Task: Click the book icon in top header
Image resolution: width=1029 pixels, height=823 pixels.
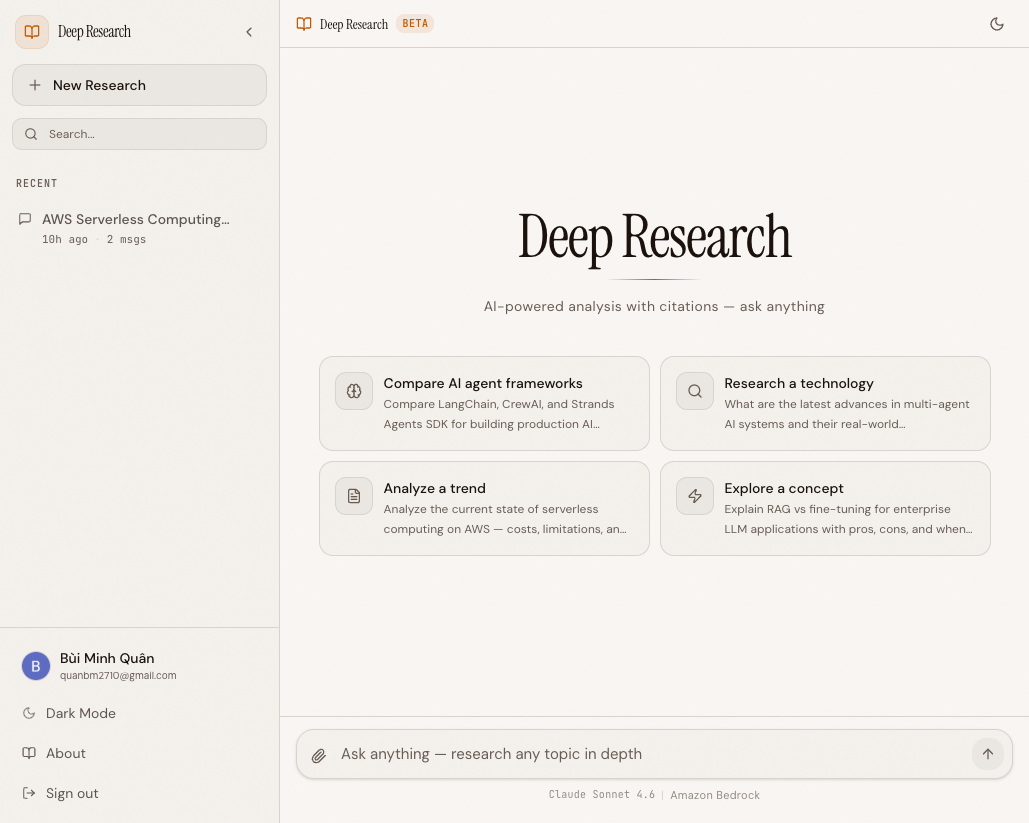Action: (x=304, y=24)
